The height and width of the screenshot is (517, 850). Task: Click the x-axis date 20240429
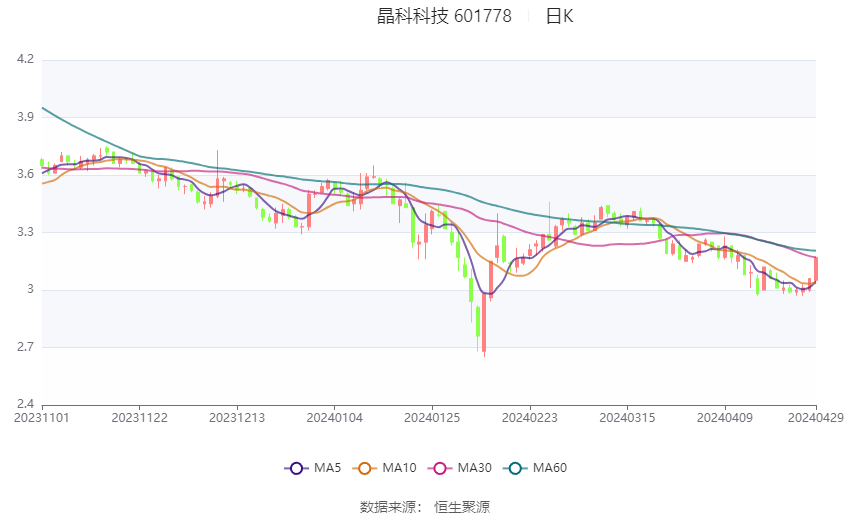point(816,418)
